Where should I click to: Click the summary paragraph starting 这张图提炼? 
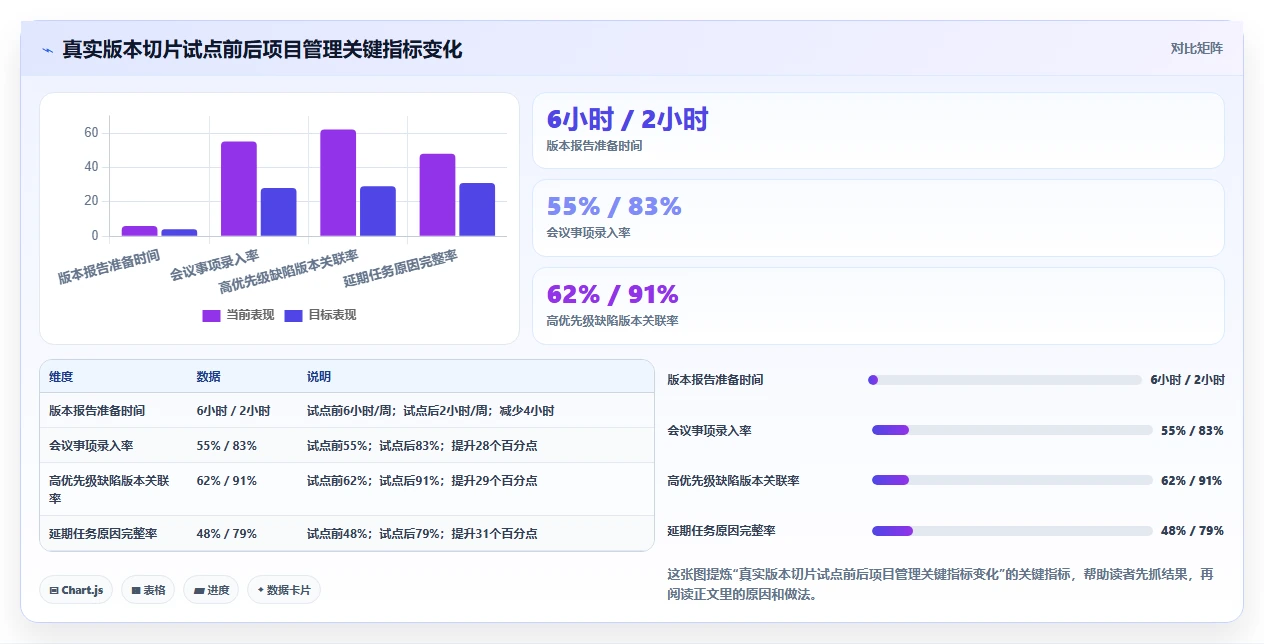click(x=940, y=584)
